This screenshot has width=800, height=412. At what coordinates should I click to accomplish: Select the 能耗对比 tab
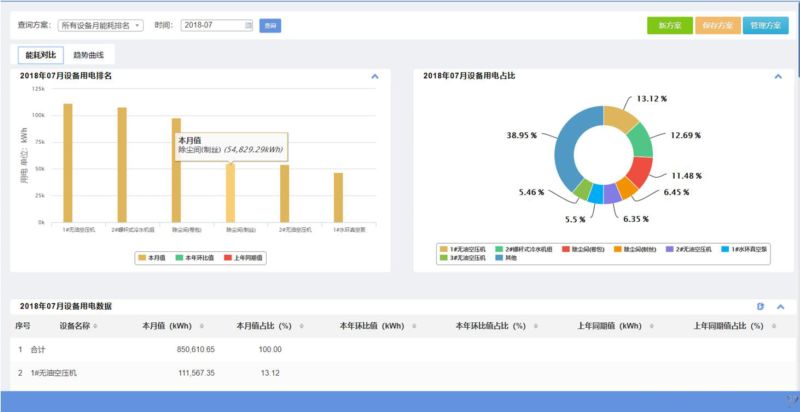[40, 55]
